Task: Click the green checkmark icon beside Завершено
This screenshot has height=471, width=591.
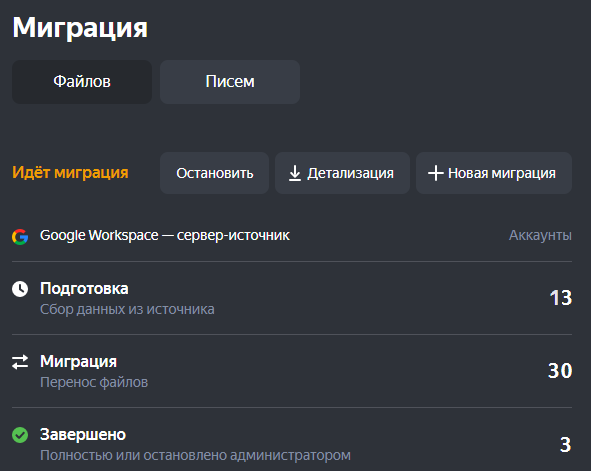Action: (20, 435)
